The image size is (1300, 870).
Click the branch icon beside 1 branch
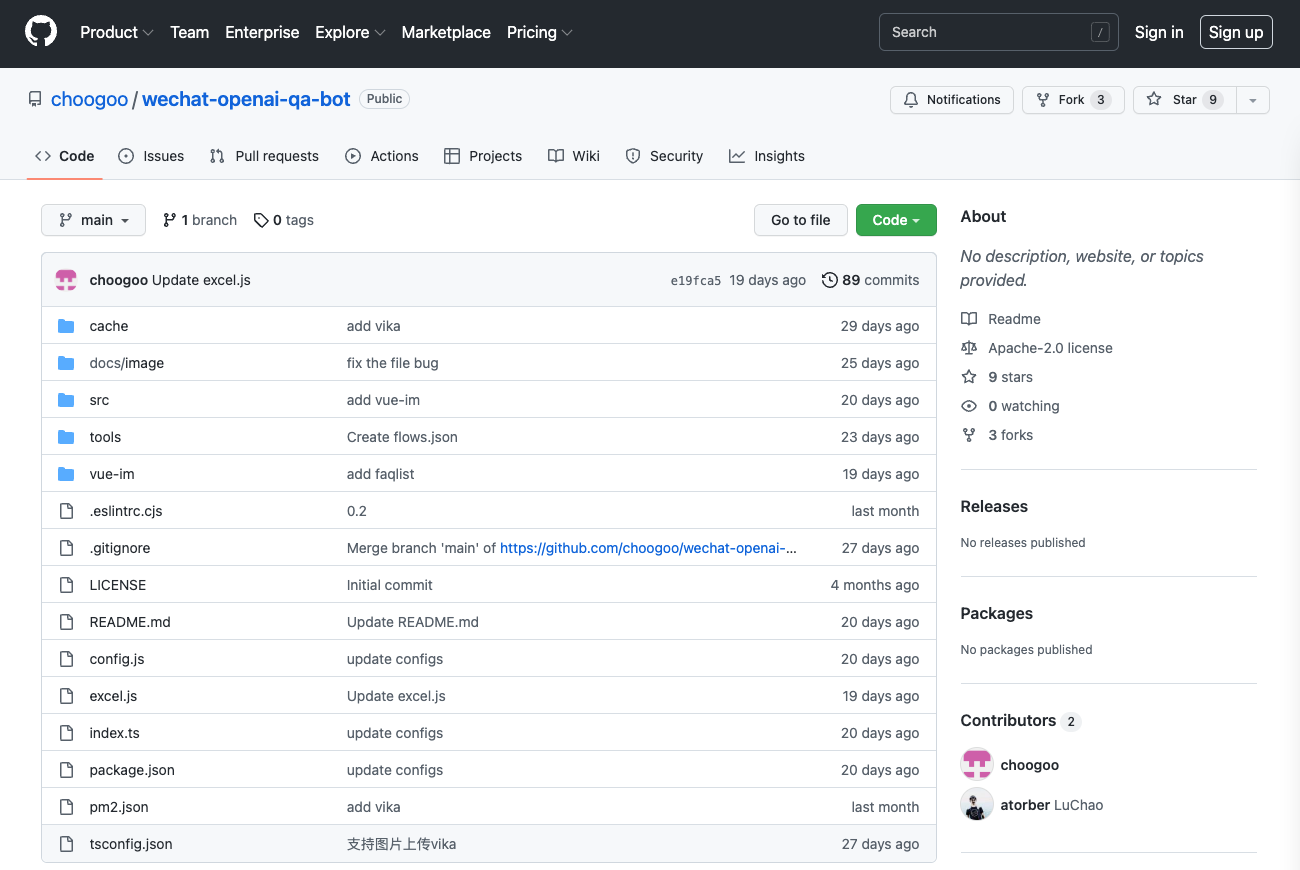[170, 220]
